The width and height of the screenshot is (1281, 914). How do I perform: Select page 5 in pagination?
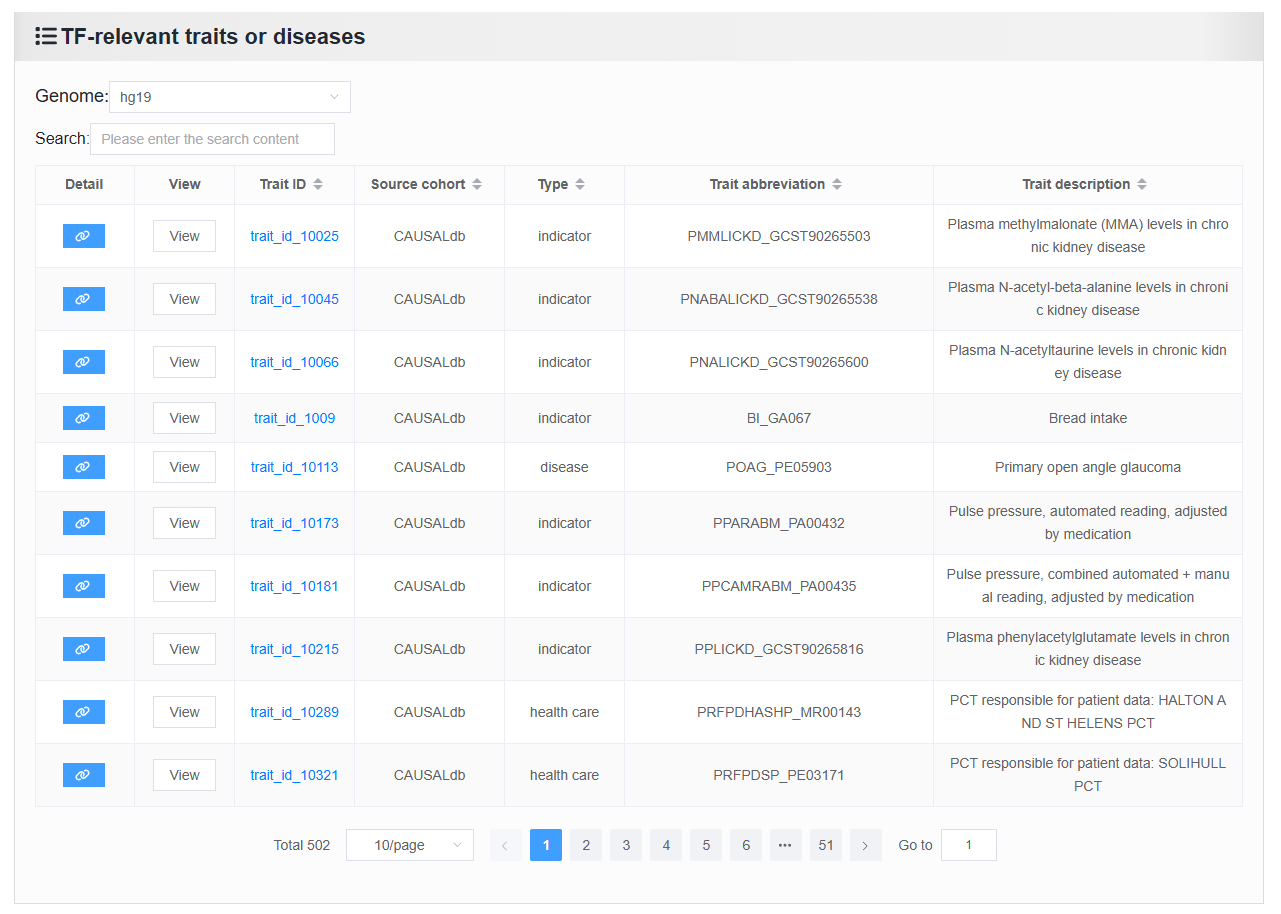tap(706, 845)
